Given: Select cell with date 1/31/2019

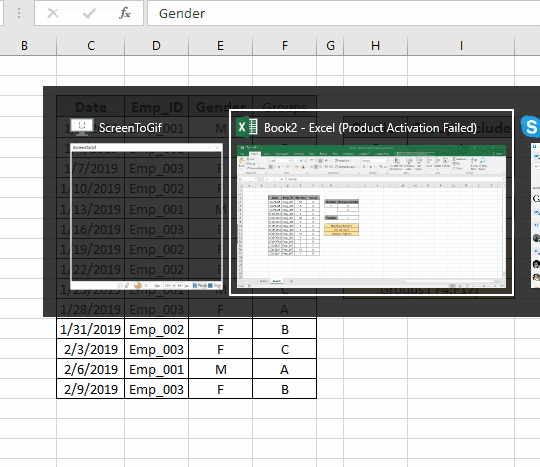Looking at the screenshot, I should pos(91,329).
